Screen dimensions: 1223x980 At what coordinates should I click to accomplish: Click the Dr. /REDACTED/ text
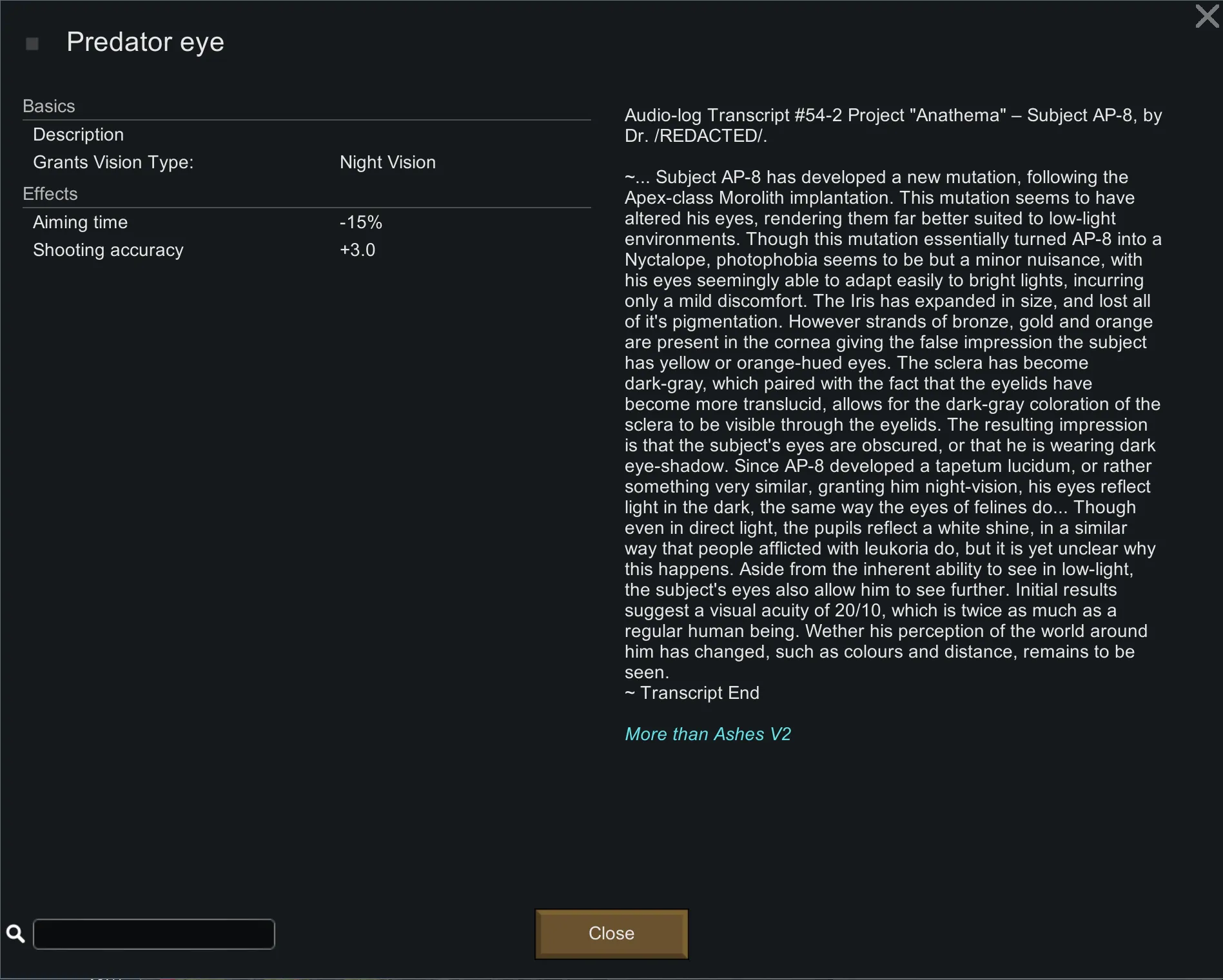coord(695,135)
